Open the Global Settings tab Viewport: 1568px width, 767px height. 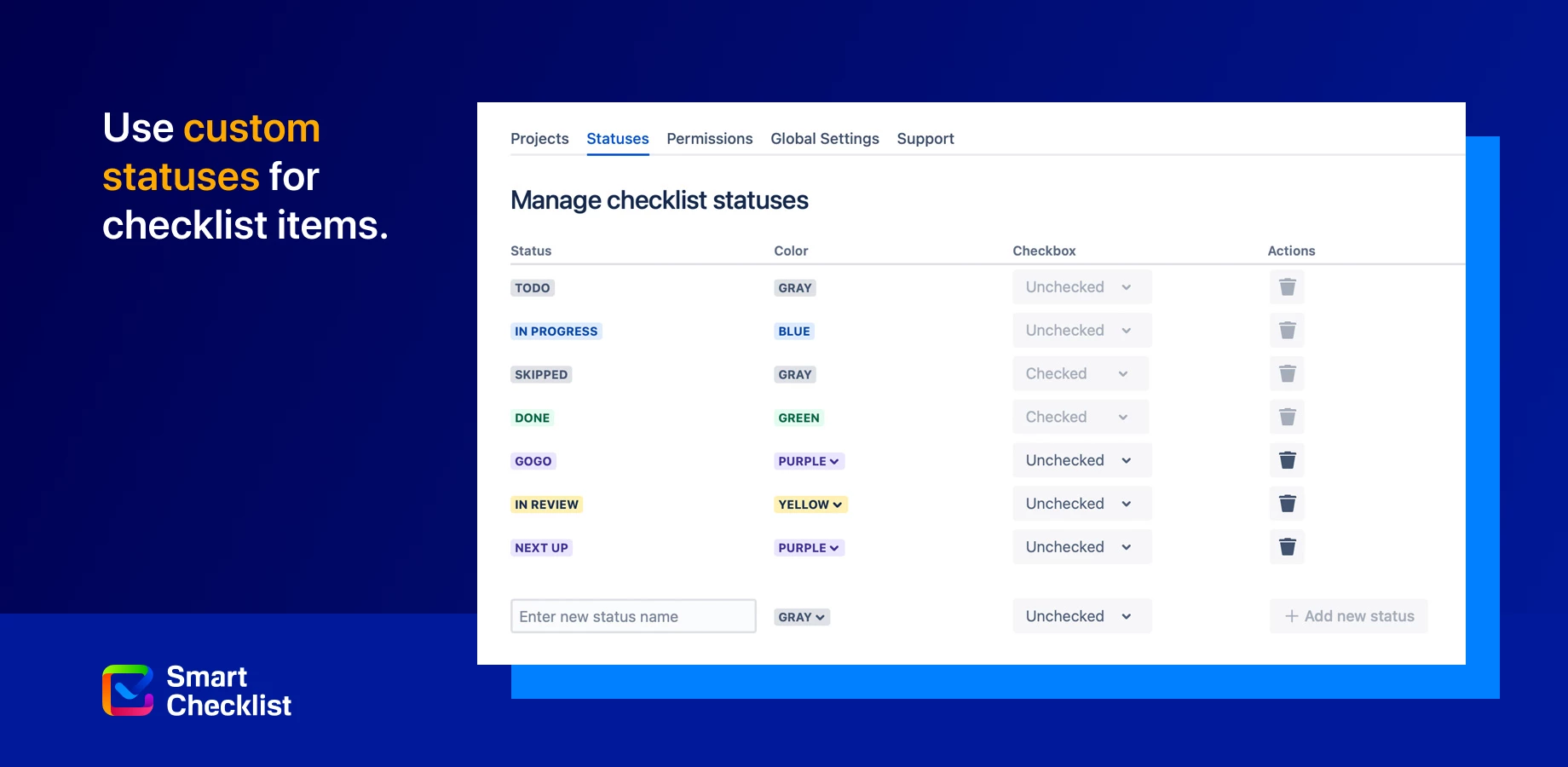[825, 139]
